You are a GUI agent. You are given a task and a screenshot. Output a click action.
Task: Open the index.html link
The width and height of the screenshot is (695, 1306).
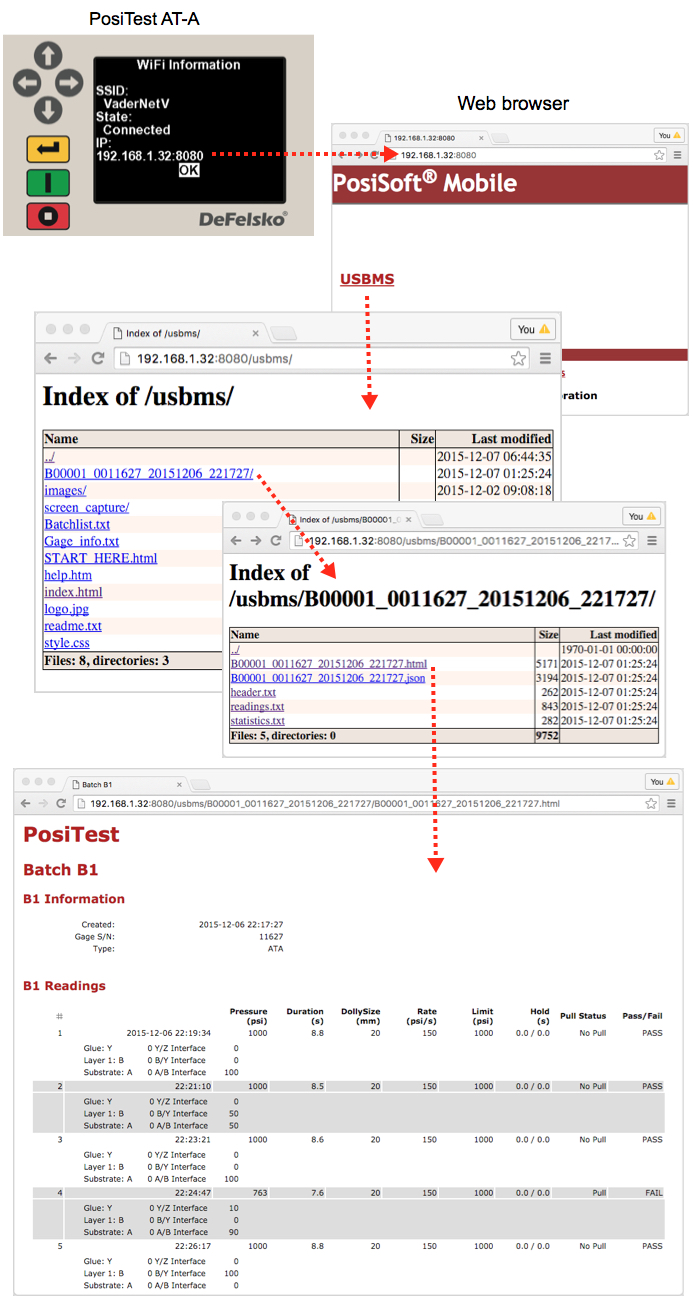73,592
